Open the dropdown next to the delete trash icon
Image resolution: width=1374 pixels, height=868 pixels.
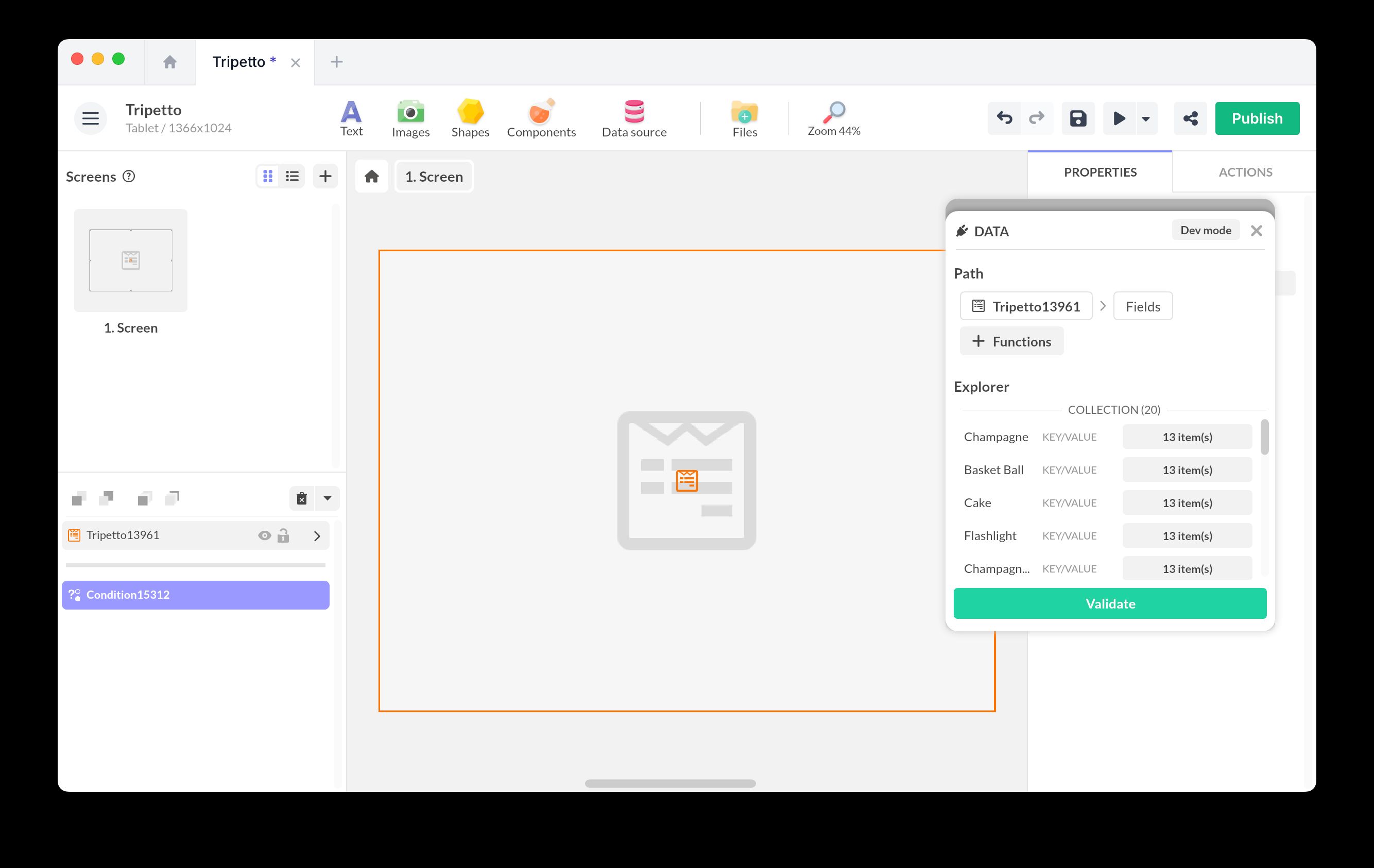(x=327, y=498)
